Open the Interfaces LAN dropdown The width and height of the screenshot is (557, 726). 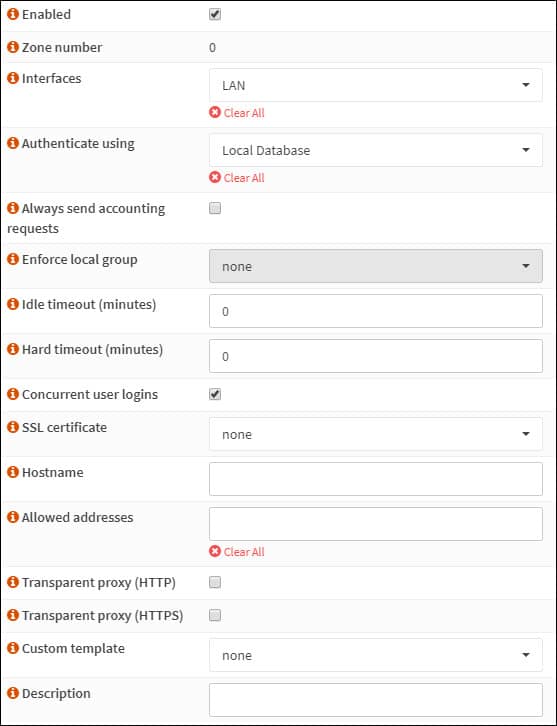[x=376, y=85]
